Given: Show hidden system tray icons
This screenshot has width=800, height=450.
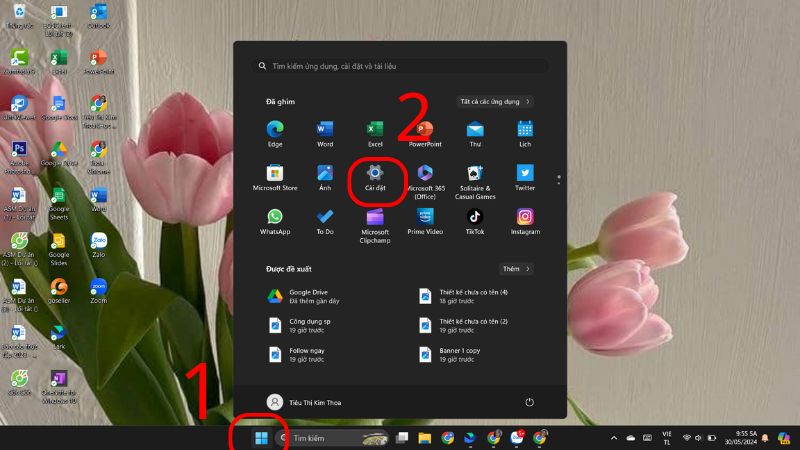Looking at the screenshot, I should [x=614, y=438].
